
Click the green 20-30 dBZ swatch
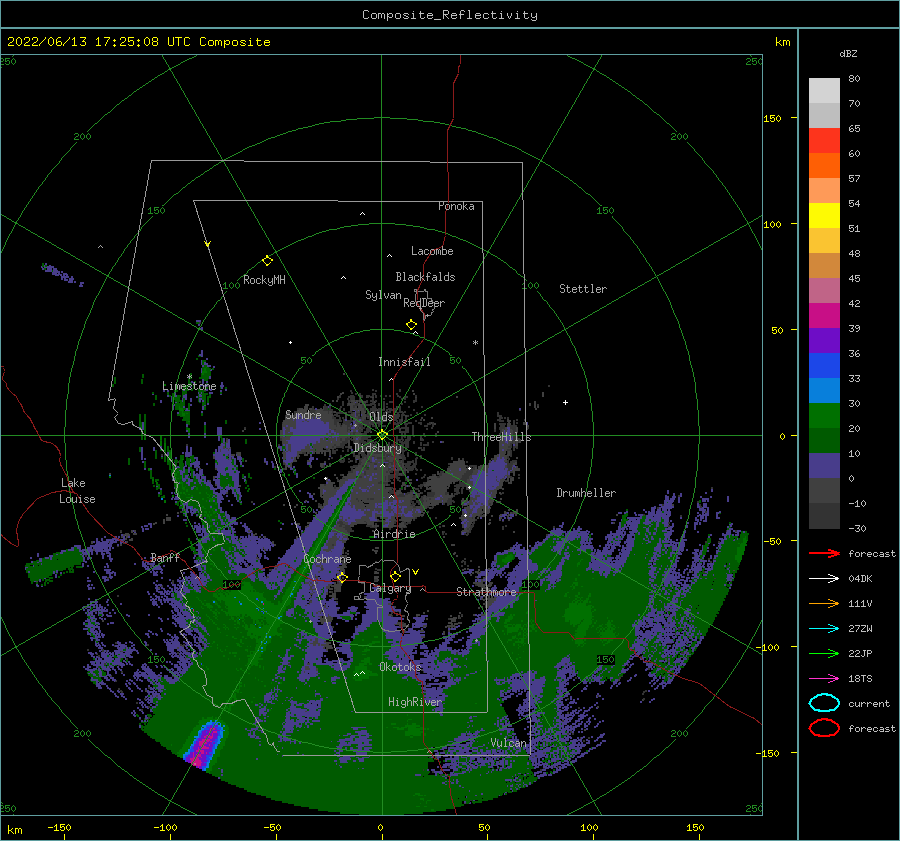point(824,416)
